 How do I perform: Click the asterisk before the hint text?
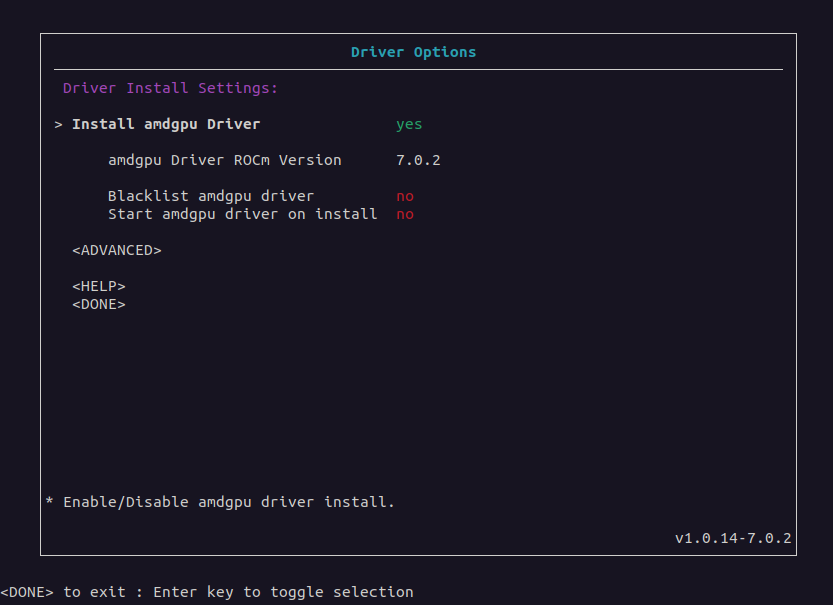pos(50,502)
